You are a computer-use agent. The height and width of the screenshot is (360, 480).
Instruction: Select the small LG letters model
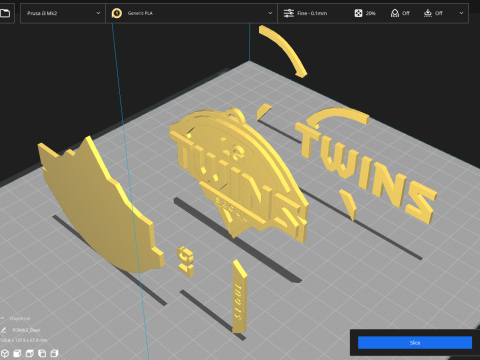[x=185, y=261]
